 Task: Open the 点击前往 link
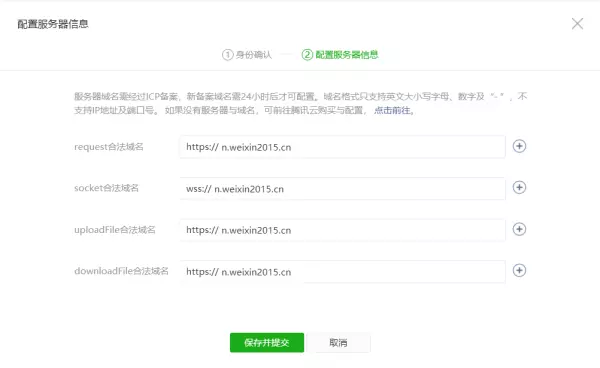click(x=392, y=111)
